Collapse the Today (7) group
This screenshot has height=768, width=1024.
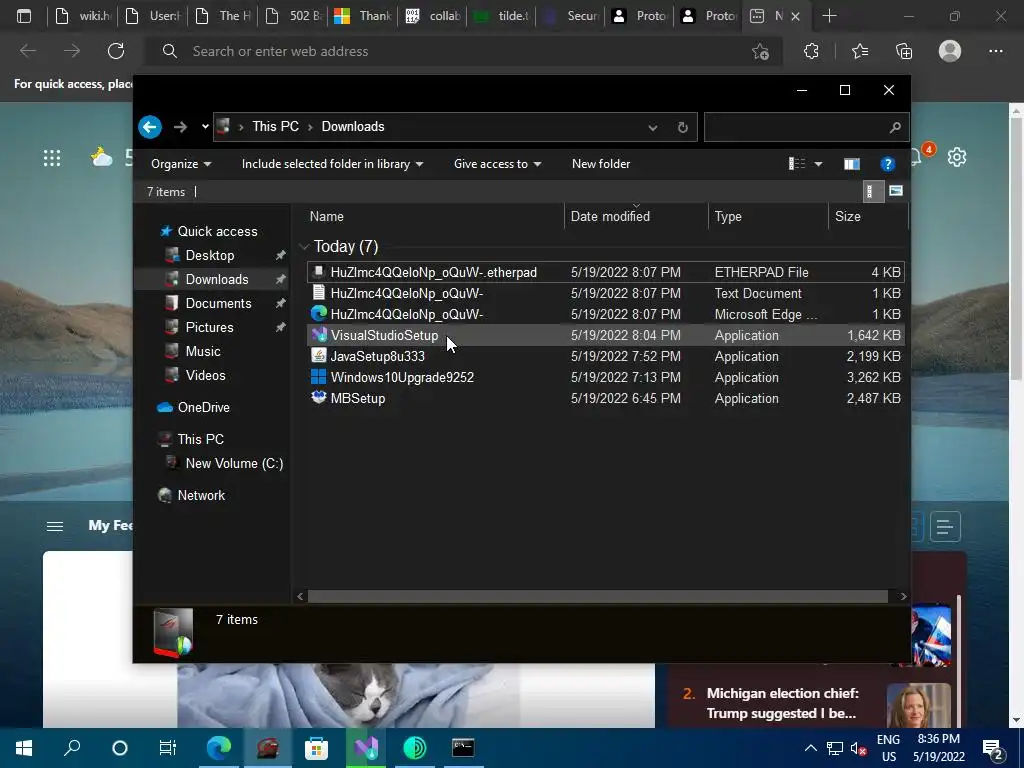304,246
